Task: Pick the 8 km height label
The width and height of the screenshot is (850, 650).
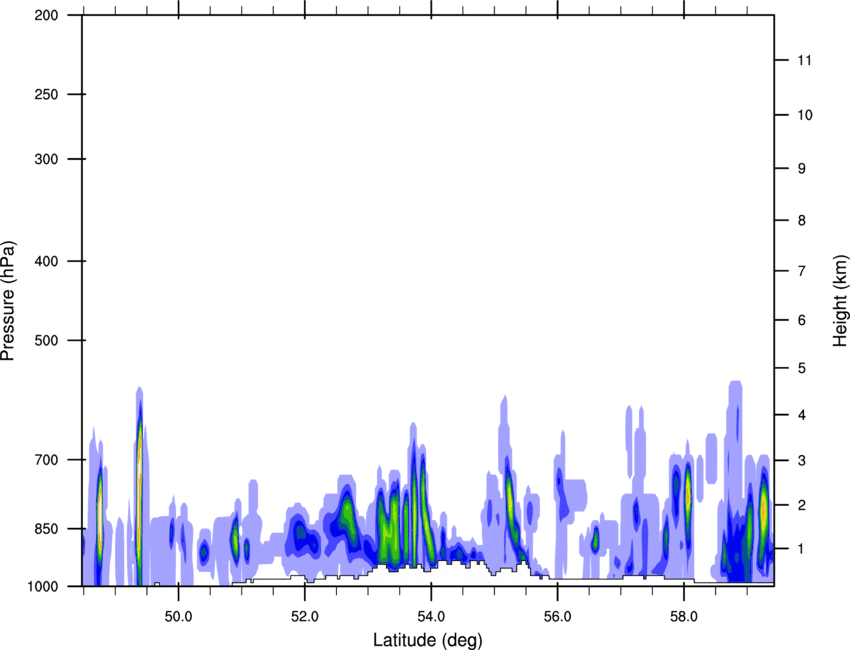Action: [x=802, y=220]
